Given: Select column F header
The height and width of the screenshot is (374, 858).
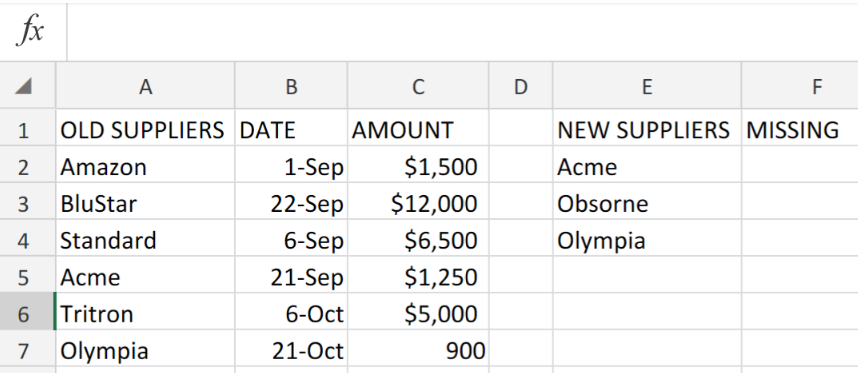Looking at the screenshot, I should (x=800, y=86).
